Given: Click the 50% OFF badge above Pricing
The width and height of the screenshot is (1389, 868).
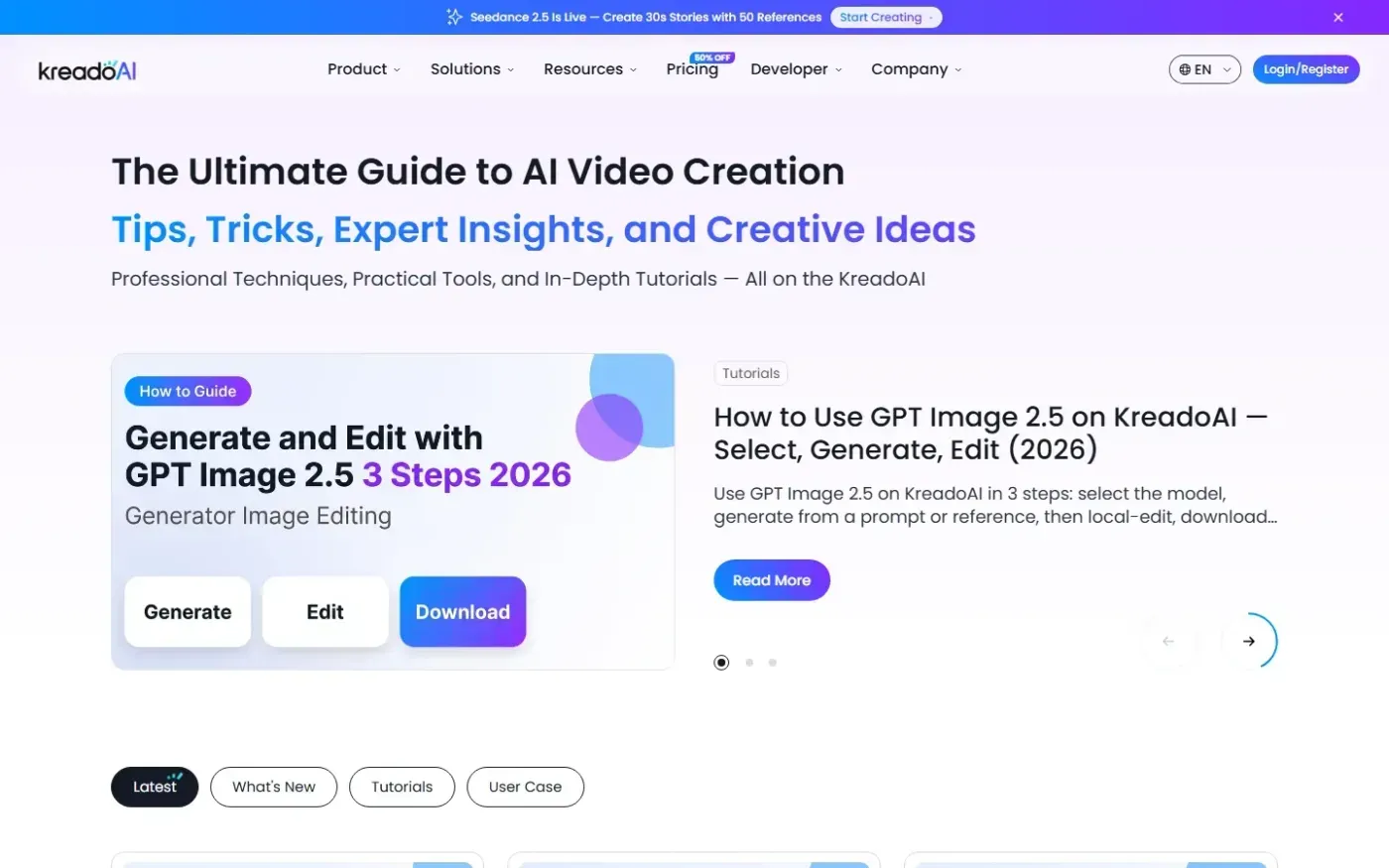Looking at the screenshot, I should pyautogui.click(x=711, y=58).
